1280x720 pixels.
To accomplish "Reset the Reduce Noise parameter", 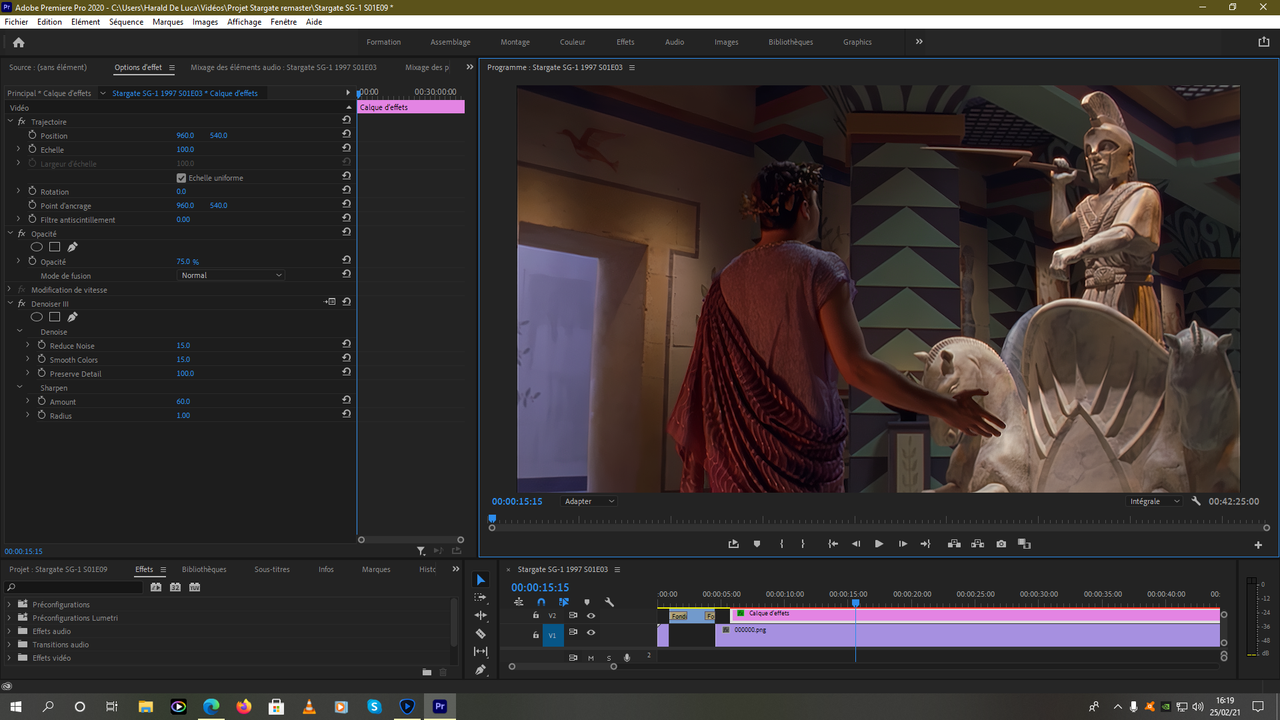I will [346, 345].
